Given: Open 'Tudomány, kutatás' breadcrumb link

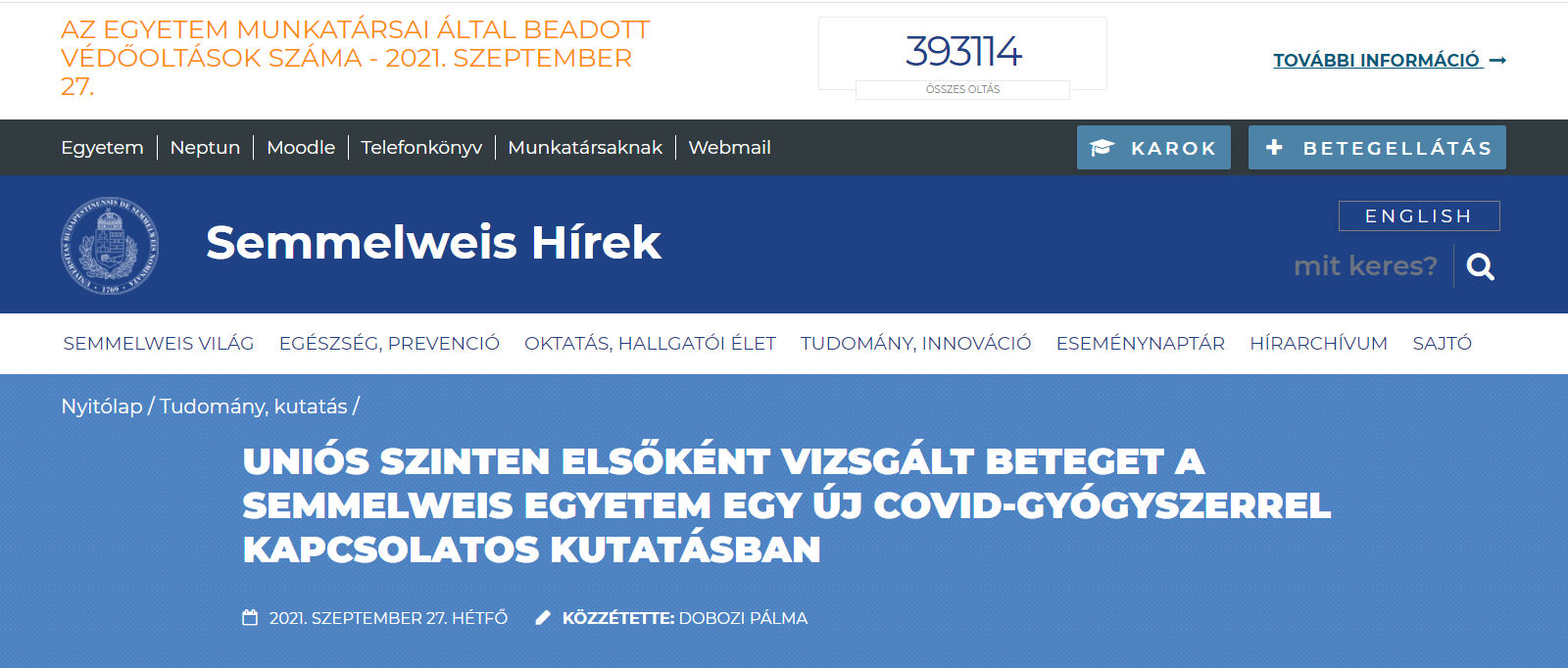Looking at the screenshot, I should click(254, 406).
